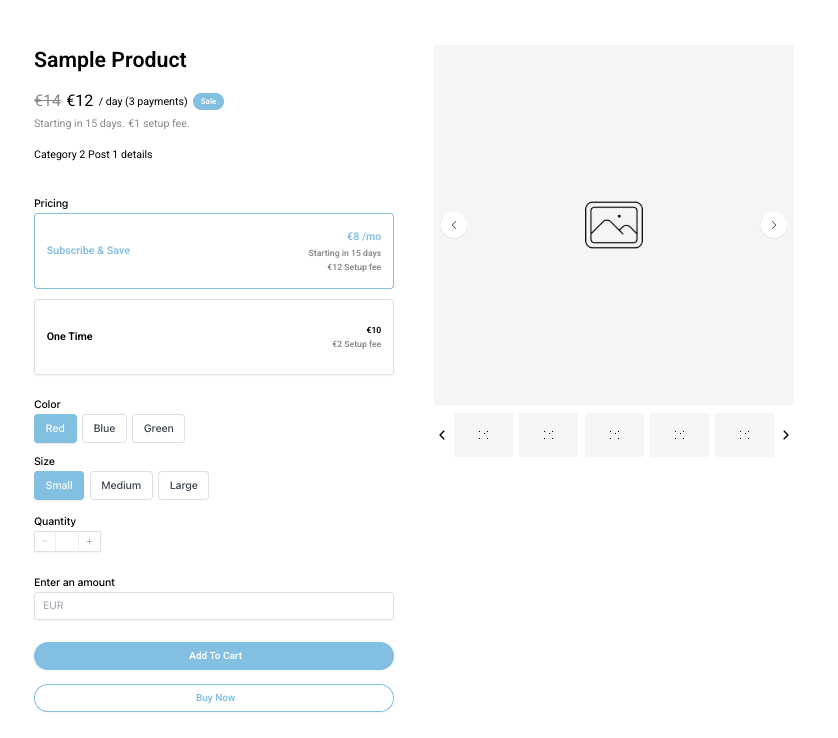Open the last visible gallery thumbnail
The image size is (838, 738).
click(744, 435)
